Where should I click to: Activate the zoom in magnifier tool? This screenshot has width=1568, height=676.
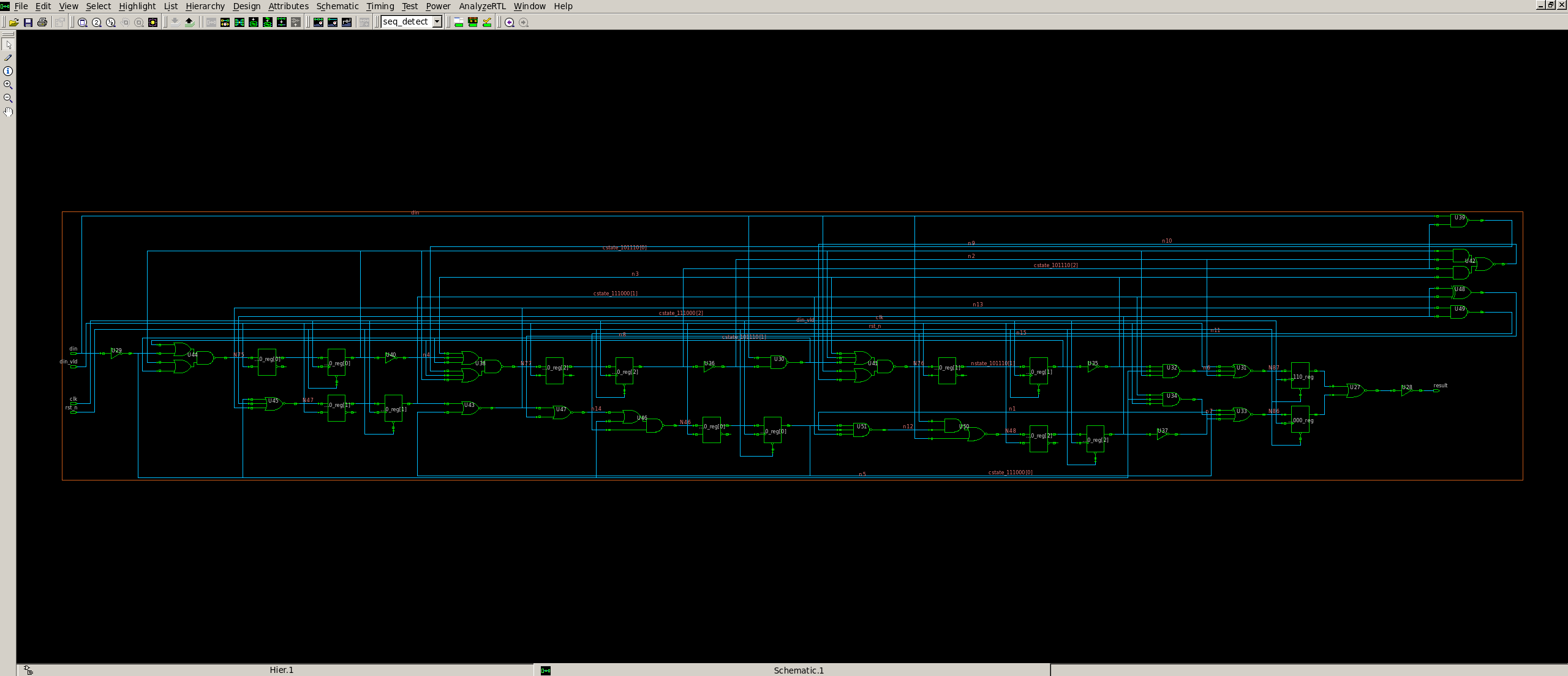(x=8, y=85)
